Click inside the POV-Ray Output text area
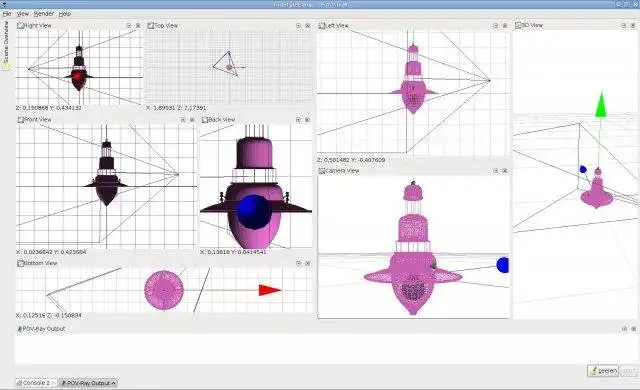Image resolution: width=640 pixels, height=390 pixels. click(327, 349)
